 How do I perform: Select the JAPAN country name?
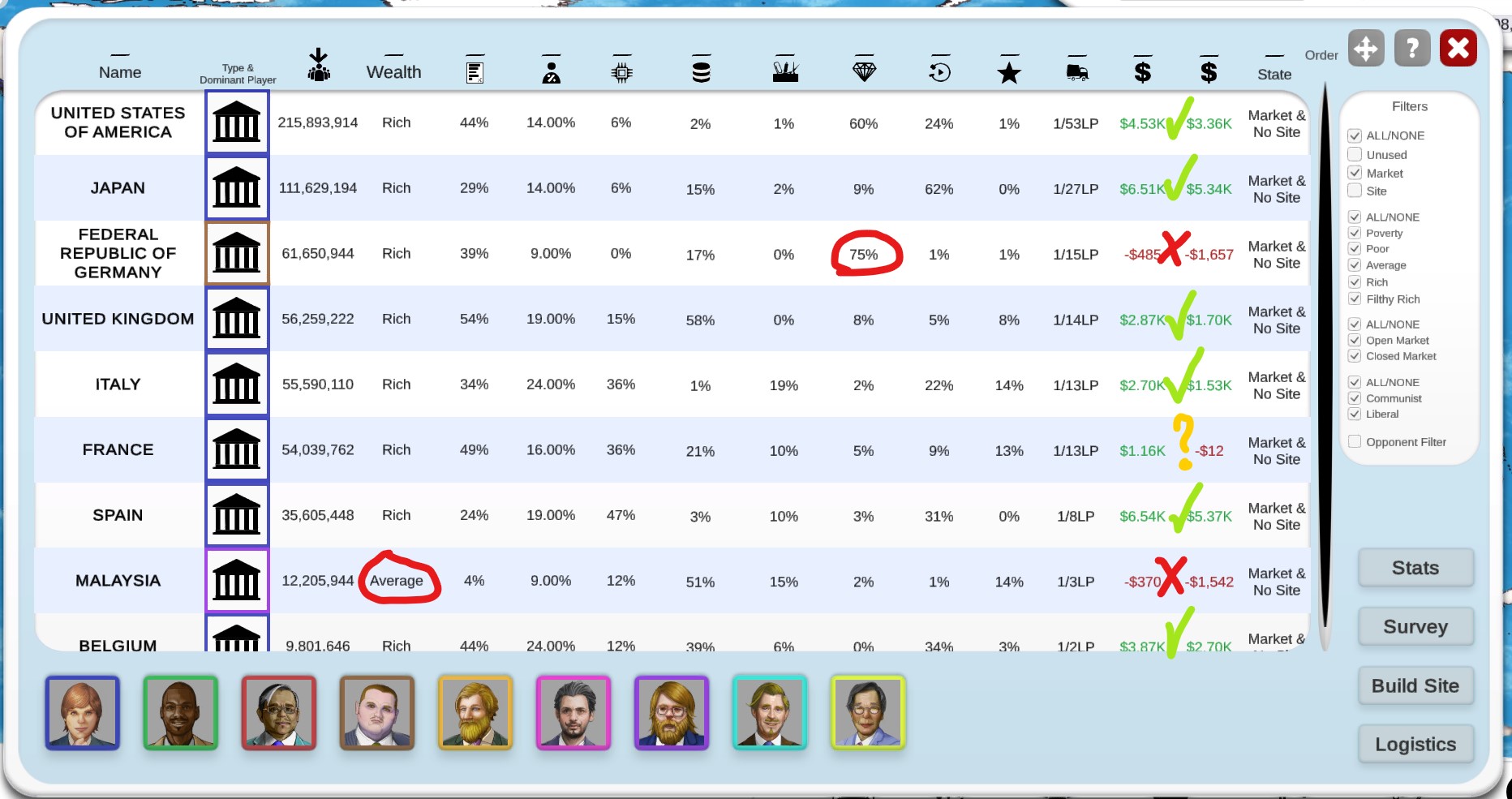tap(118, 188)
